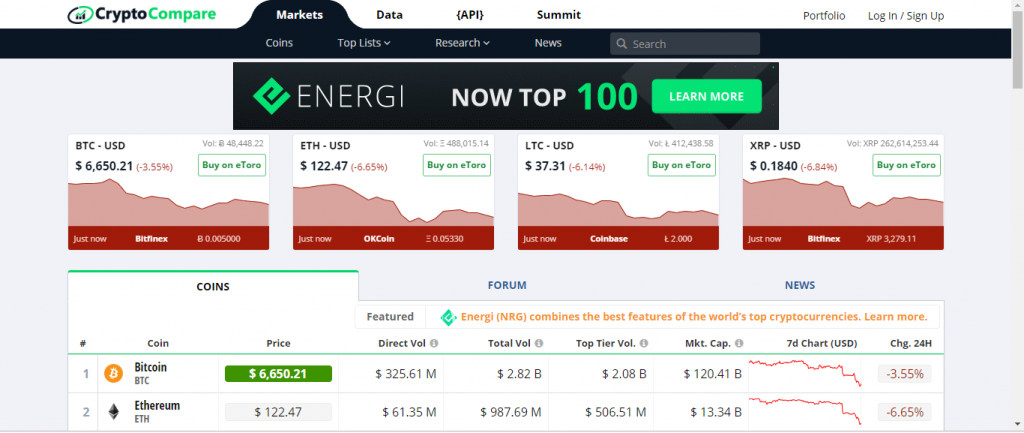Click Bitcoin market cap $ 120.41 B
This screenshot has width=1024, height=433.
713,374
